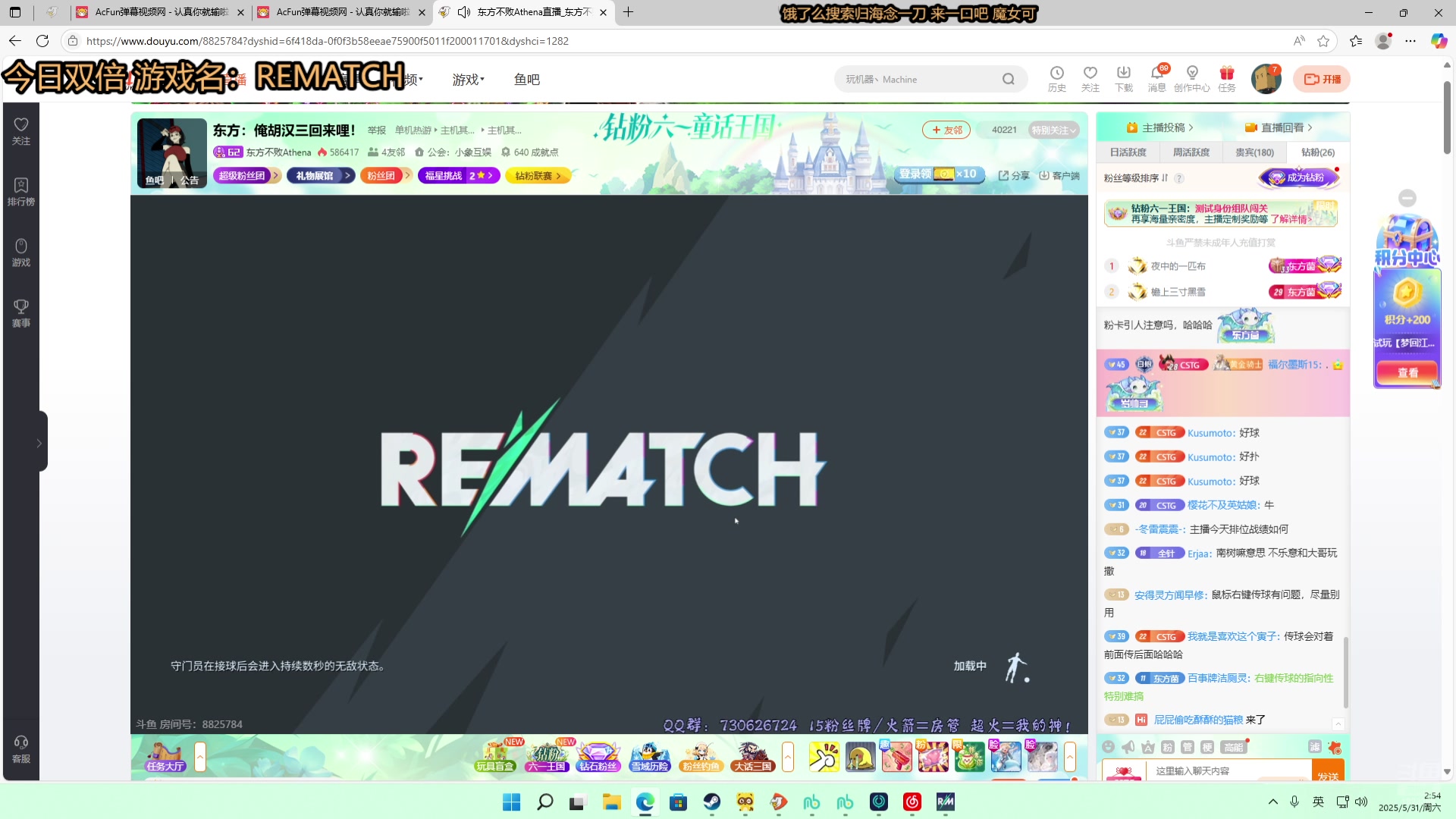Expand the arrow after the gift thumbnails
This screenshot has width=1456, height=819.
[x=1070, y=756]
